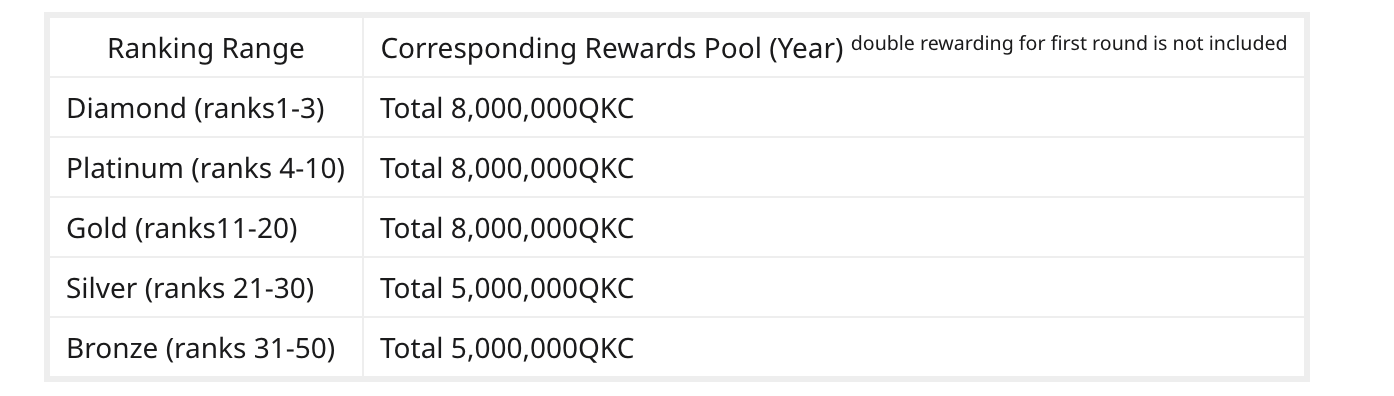1394x396 pixels.
Task: Click the Silver row's Total 5,000,000QKC value
Action: point(507,288)
